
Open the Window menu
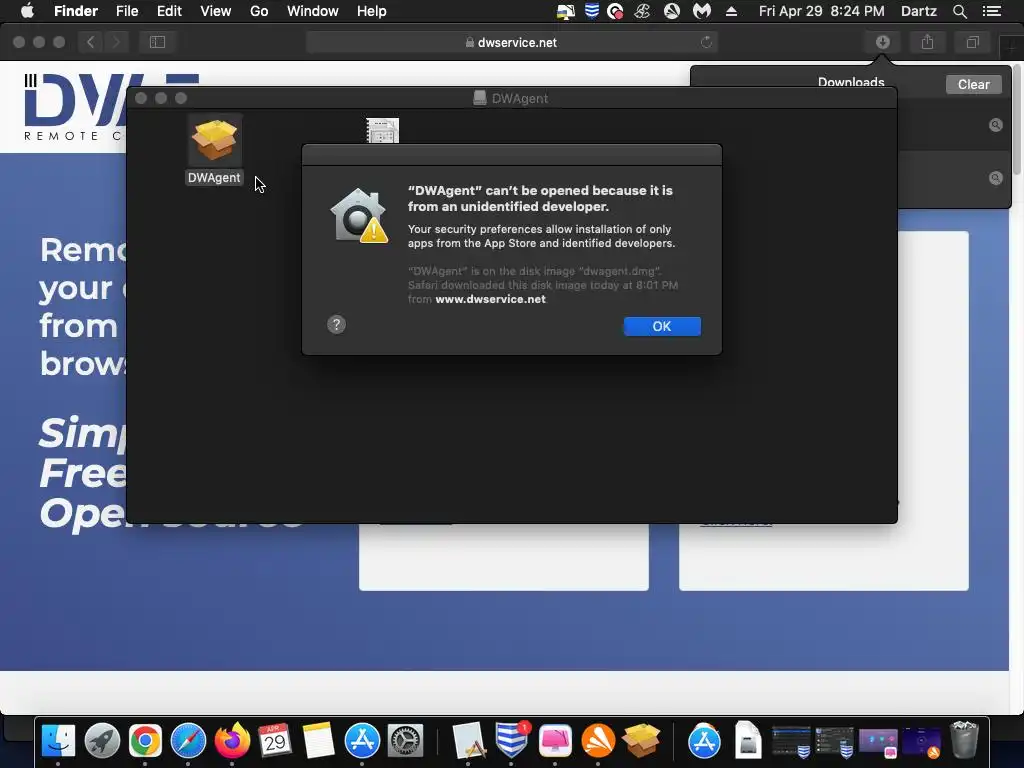point(313,11)
